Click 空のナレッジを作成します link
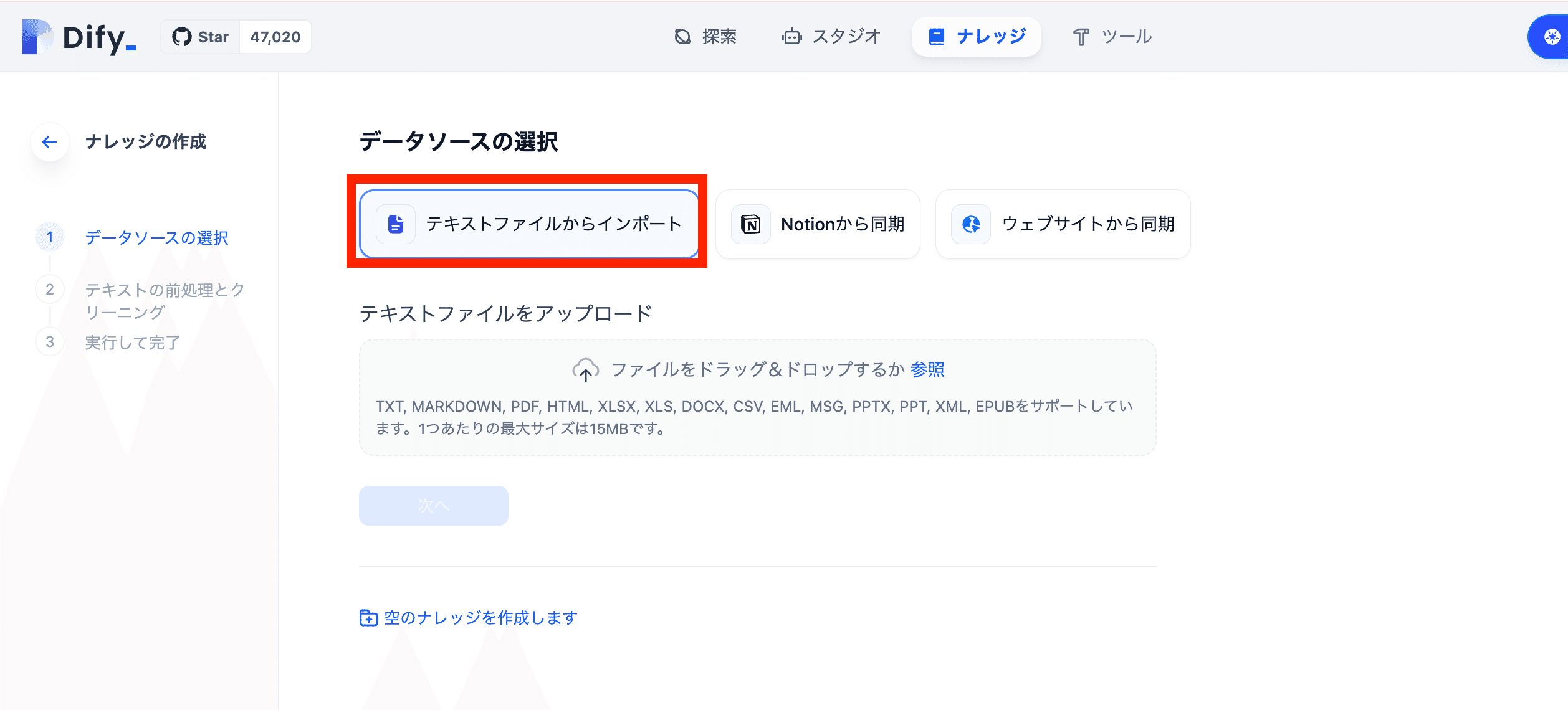Viewport: 1568px width, 710px height. point(469,617)
